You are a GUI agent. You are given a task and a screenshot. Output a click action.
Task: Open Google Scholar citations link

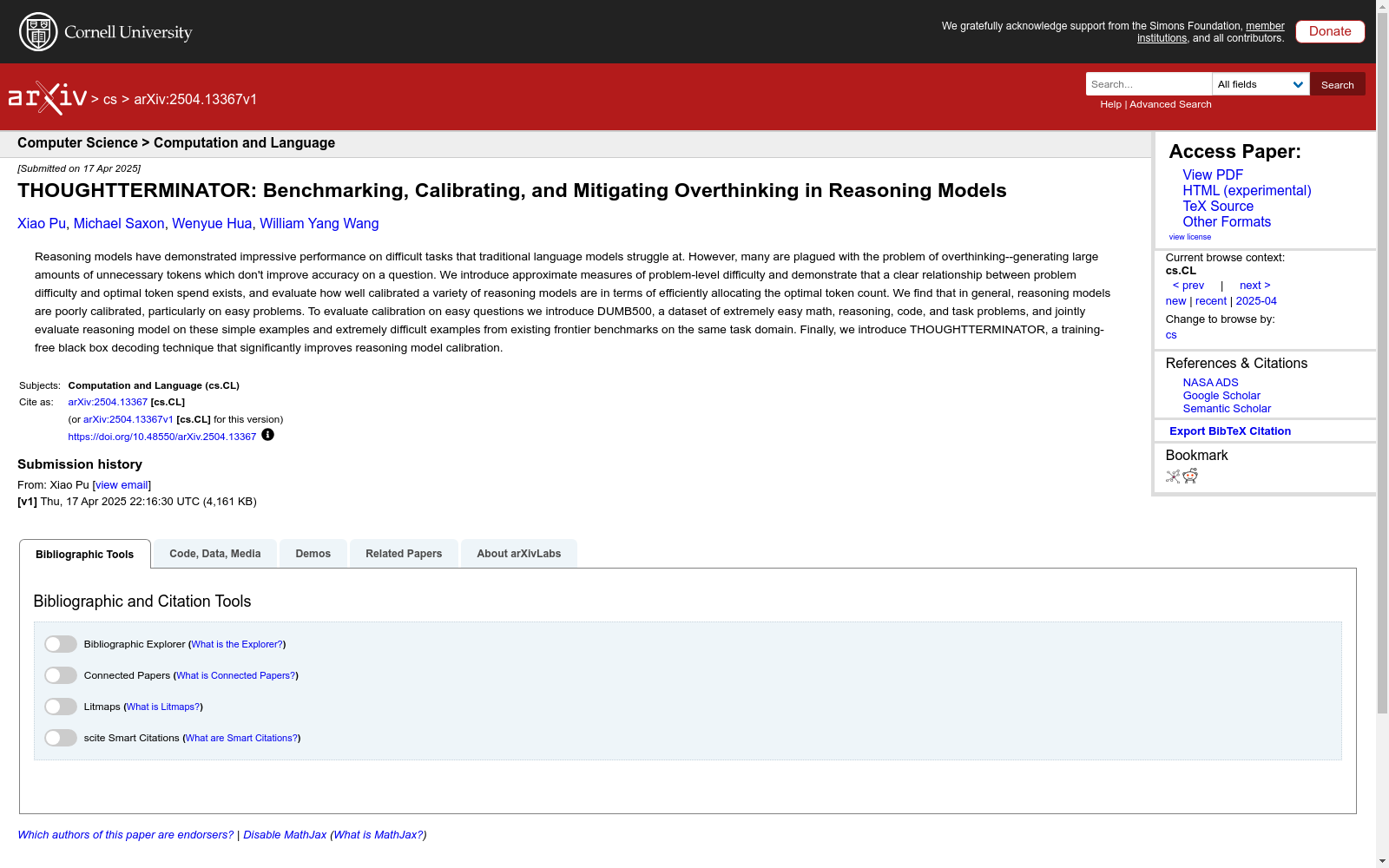[1221, 396]
